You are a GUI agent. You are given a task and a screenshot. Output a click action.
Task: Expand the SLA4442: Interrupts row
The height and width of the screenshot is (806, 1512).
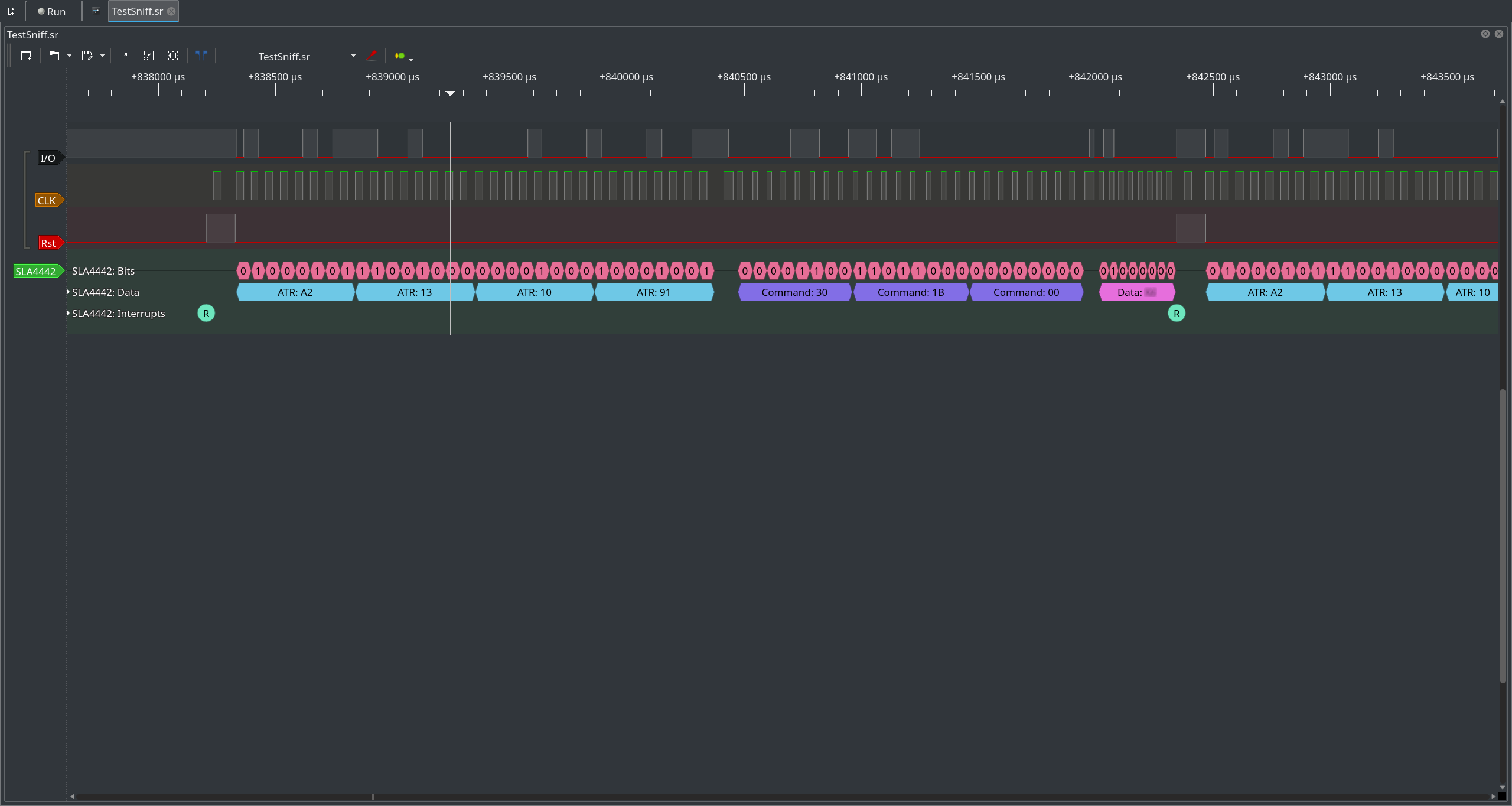pos(69,314)
